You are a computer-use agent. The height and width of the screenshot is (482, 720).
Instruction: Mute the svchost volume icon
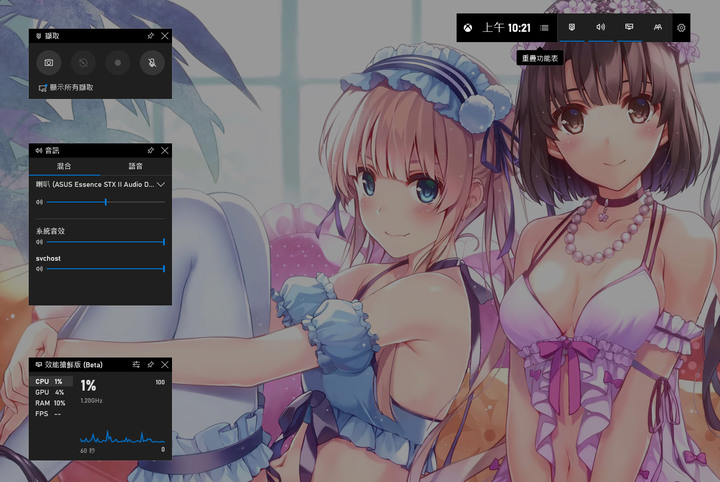click(x=39, y=269)
